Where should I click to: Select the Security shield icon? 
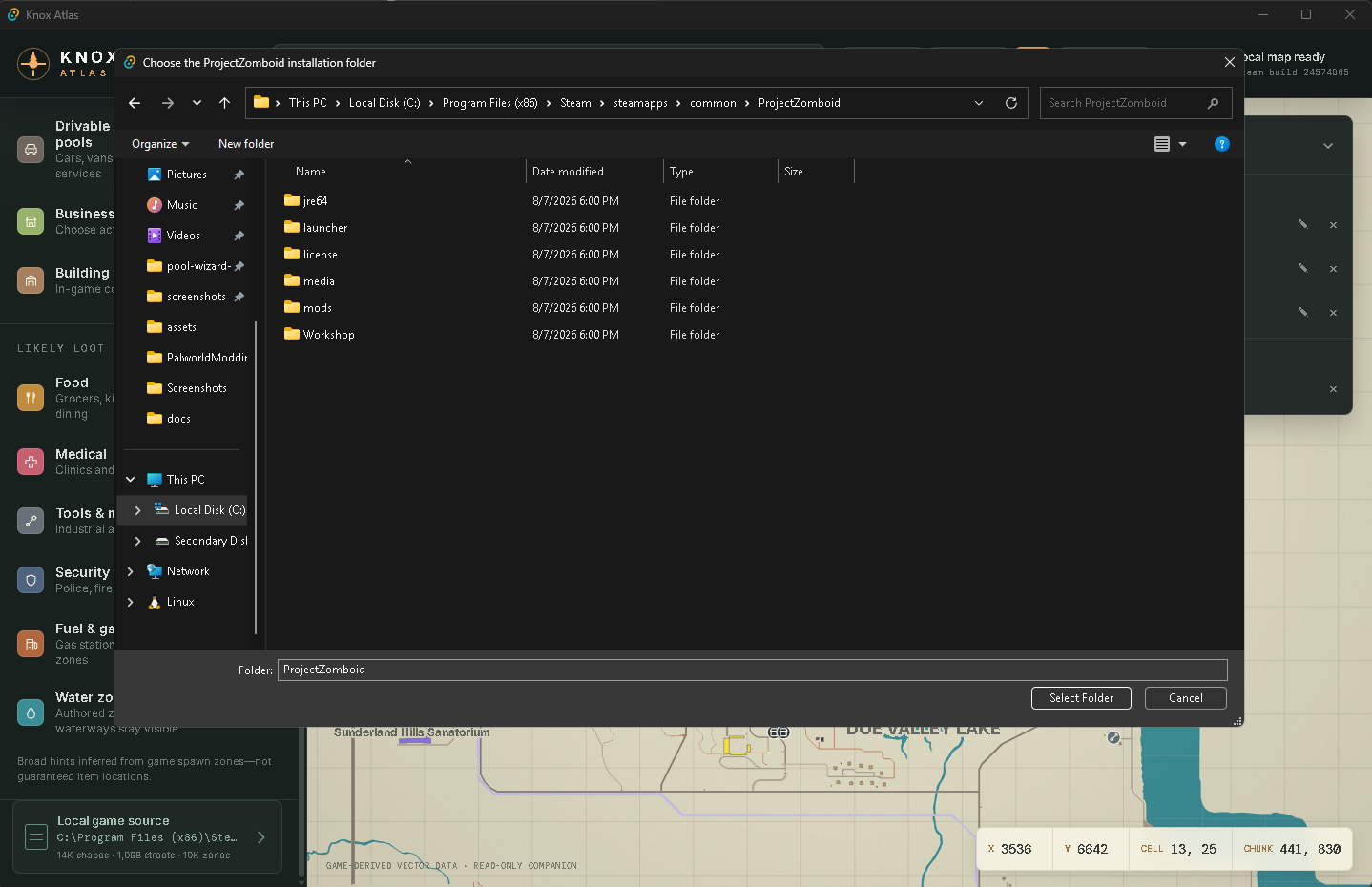point(31,580)
